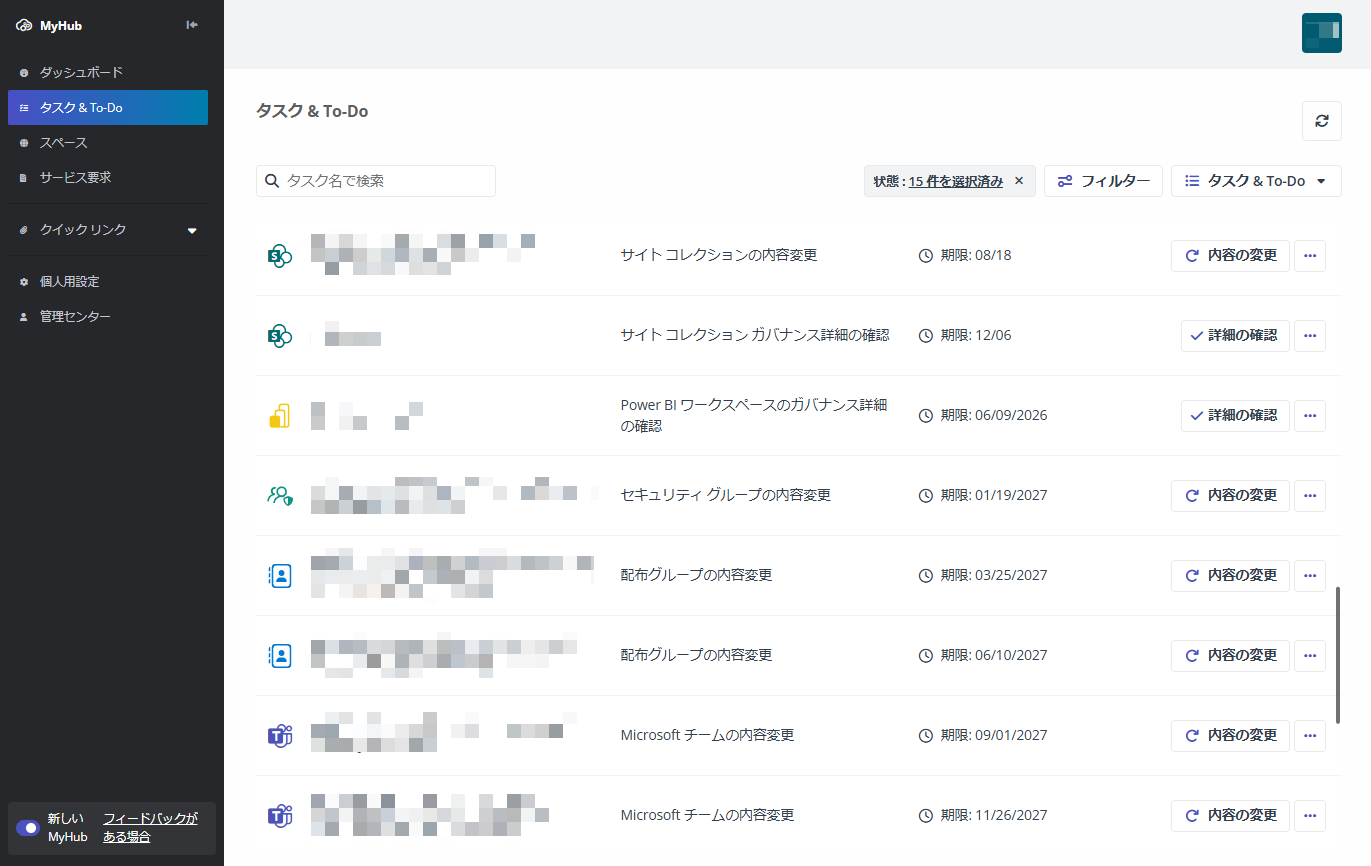Open more options for task due 09/01/2027

[1310, 736]
